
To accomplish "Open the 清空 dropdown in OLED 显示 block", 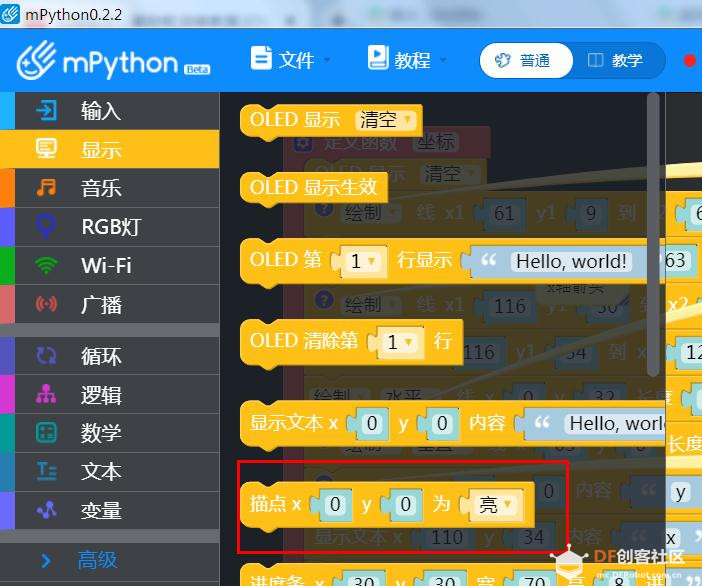I will [x=385, y=120].
